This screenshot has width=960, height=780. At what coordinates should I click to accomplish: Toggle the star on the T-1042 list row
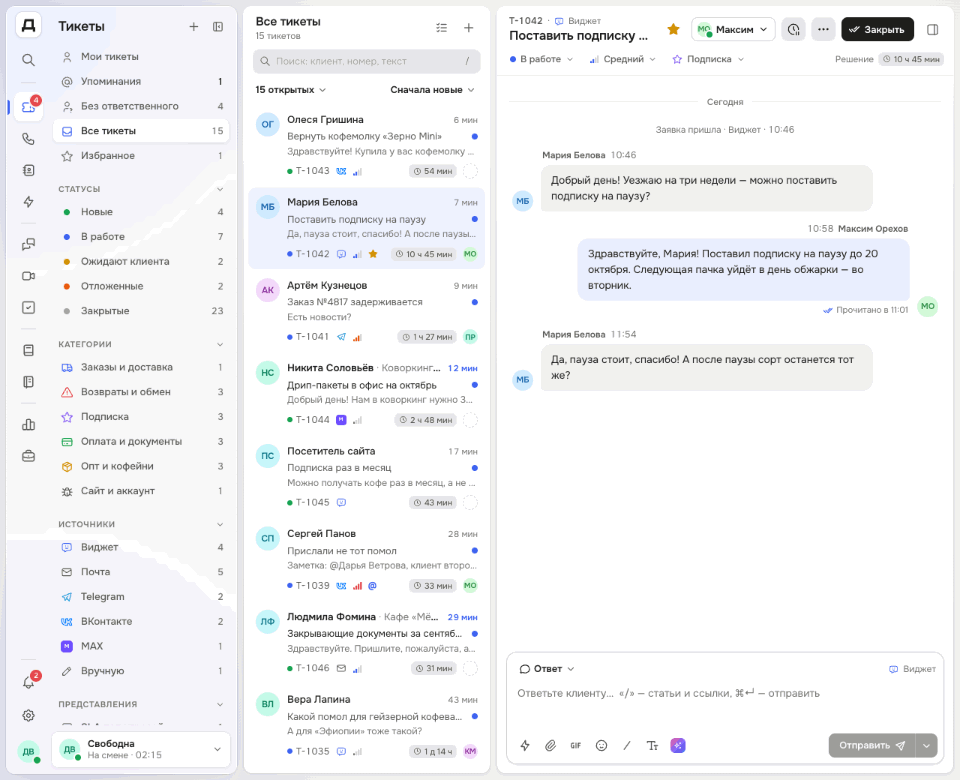click(x=373, y=254)
